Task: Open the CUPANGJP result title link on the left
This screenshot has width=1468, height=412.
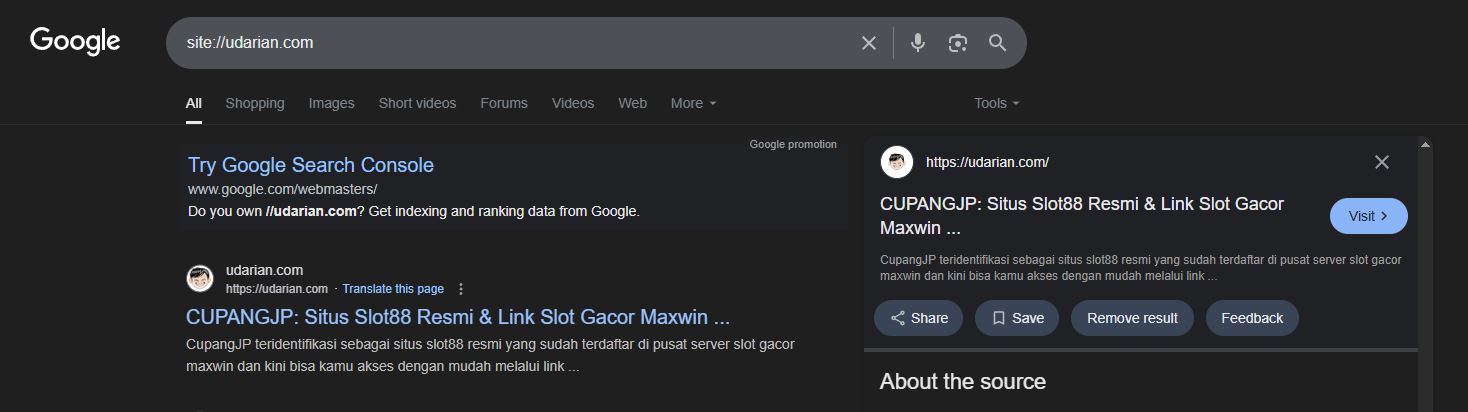Action: point(458,318)
